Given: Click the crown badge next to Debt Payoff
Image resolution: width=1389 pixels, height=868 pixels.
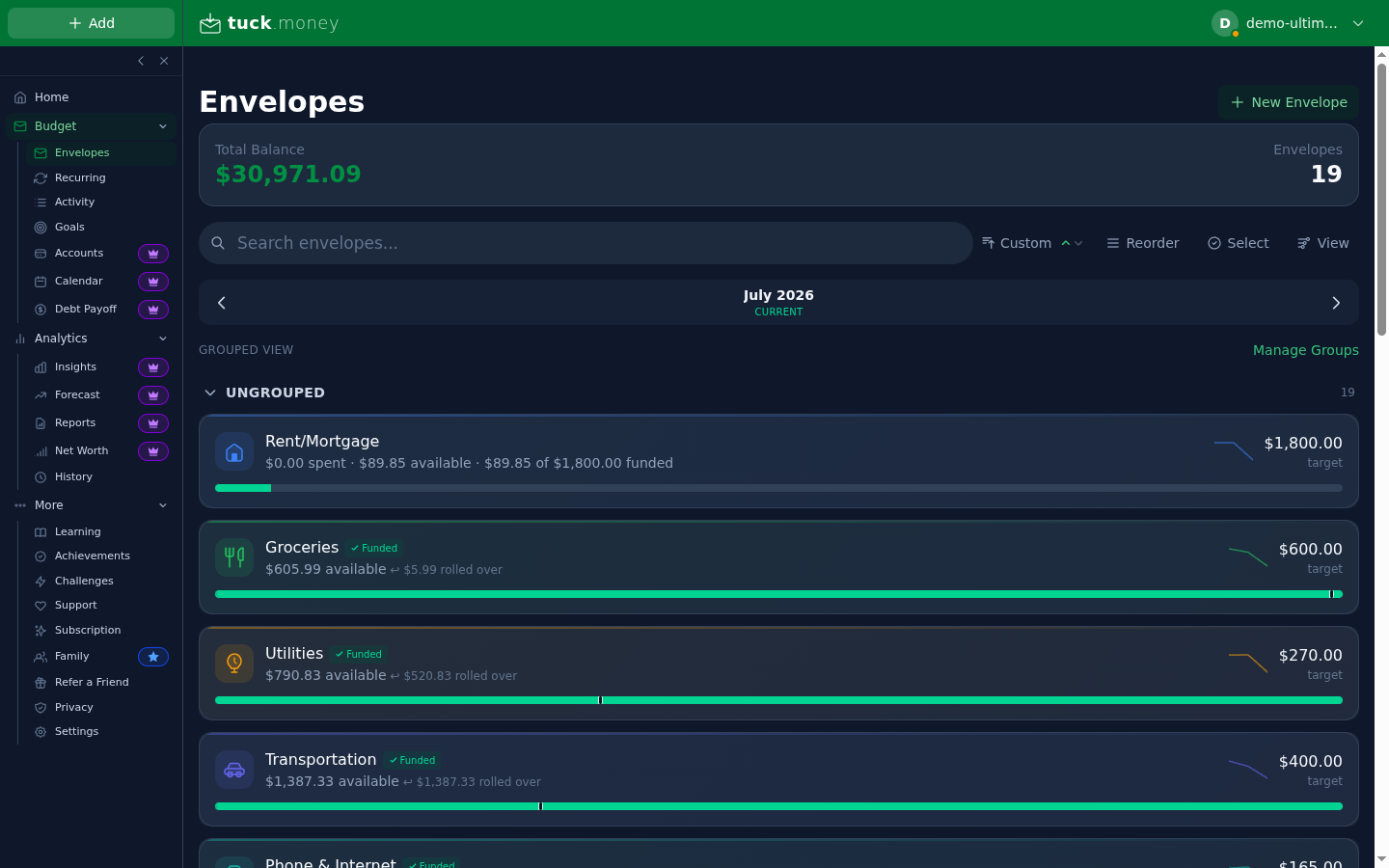Looking at the screenshot, I should click(153, 310).
